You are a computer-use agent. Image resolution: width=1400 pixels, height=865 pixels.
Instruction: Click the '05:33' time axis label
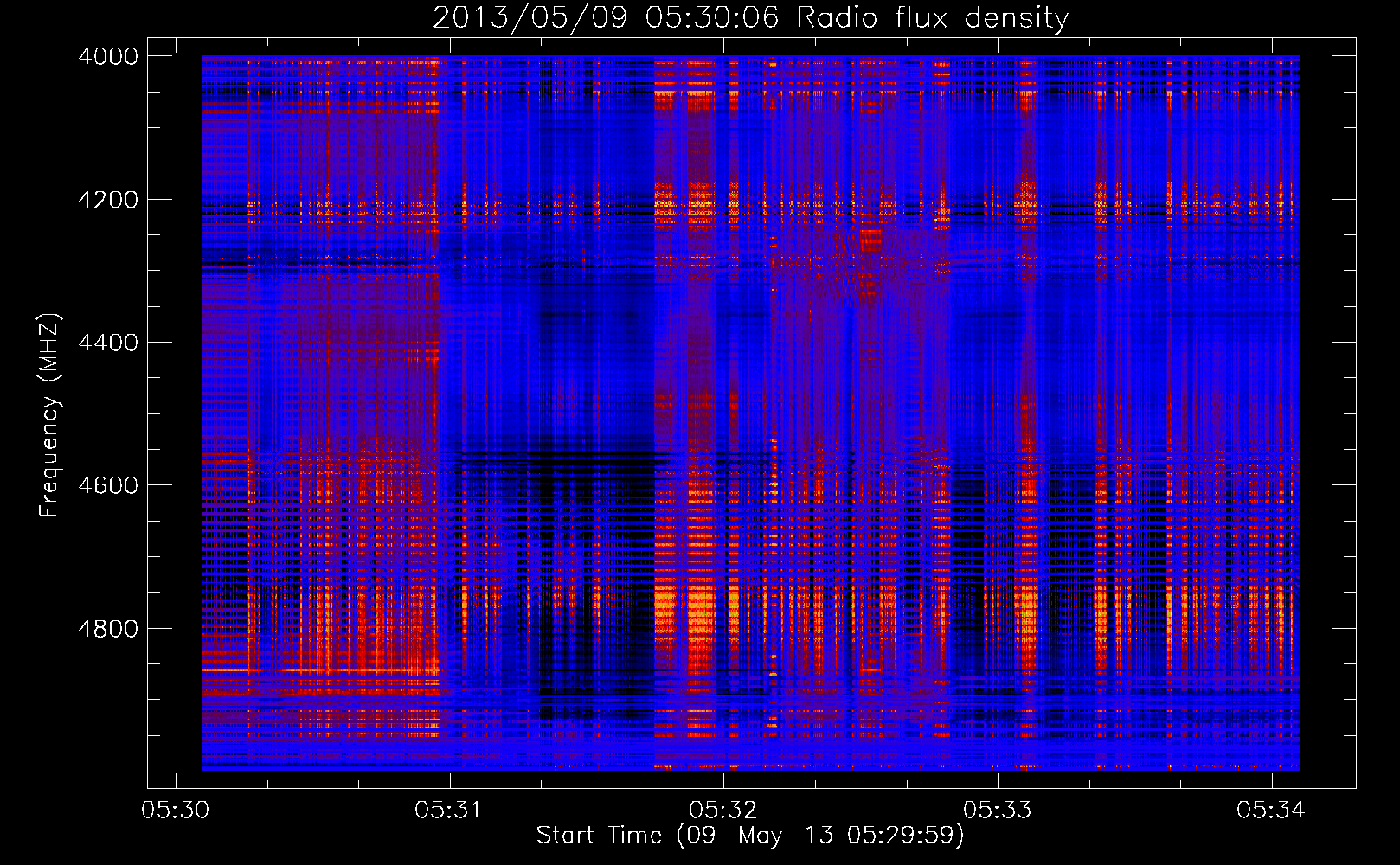998,810
